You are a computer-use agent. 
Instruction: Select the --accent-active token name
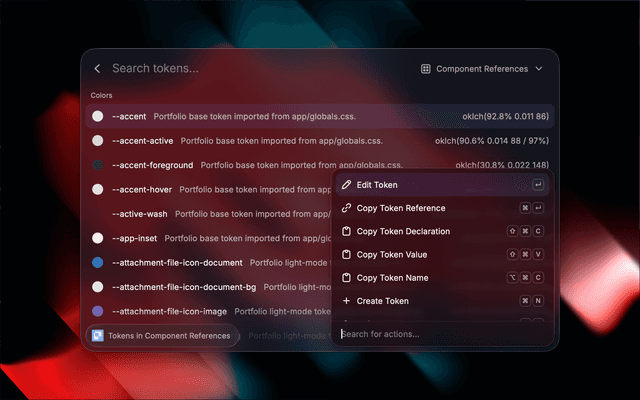click(142, 141)
